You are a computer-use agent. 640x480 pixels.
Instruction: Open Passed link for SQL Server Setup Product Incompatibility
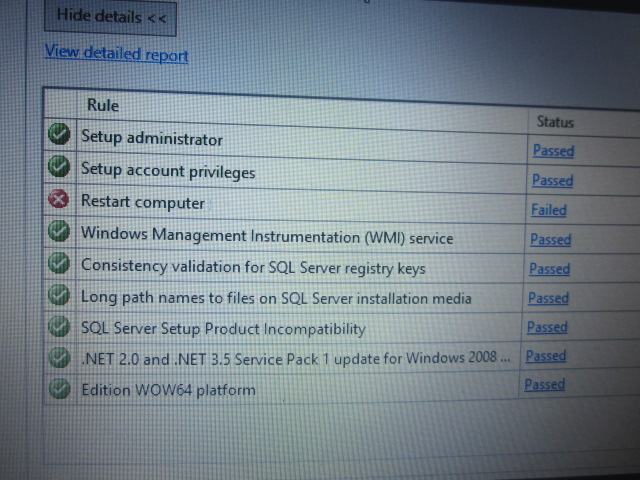click(547, 327)
